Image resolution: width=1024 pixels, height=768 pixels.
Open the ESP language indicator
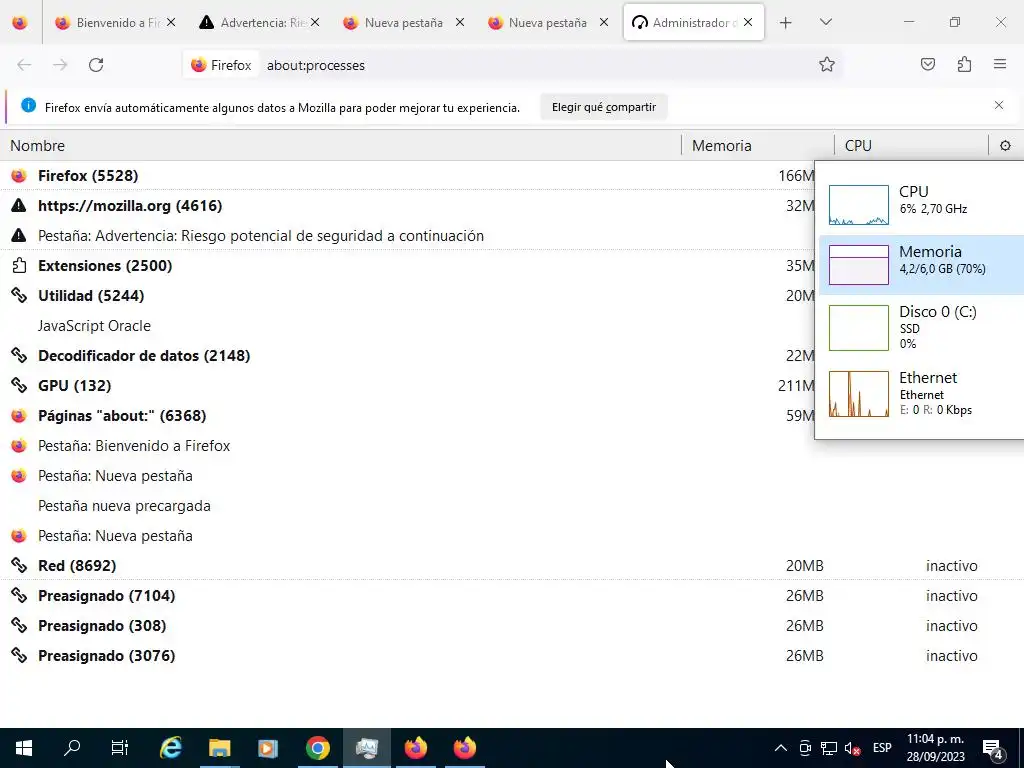(x=882, y=748)
